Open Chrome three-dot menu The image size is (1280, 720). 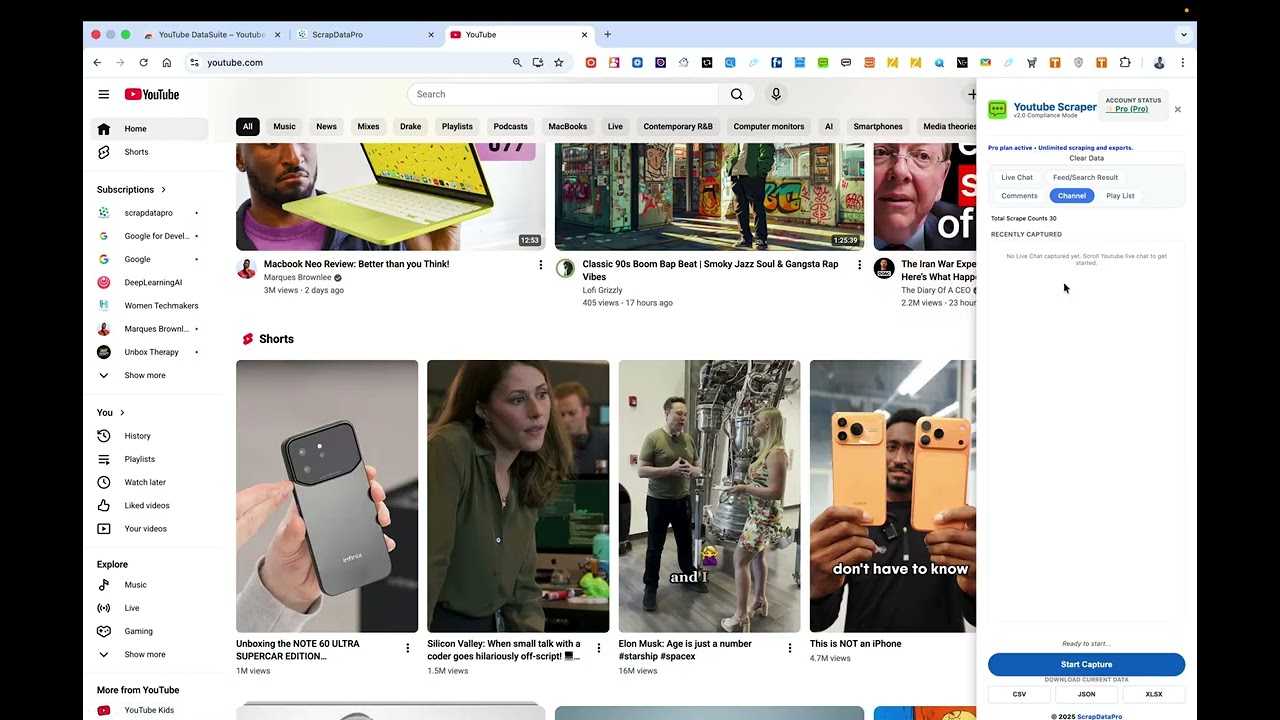pos(1182,62)
